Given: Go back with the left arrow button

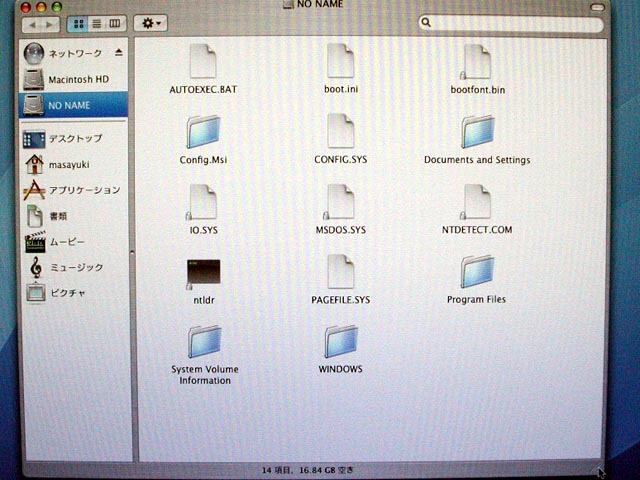Looking at the screenshot, I should tap(31, 22).
